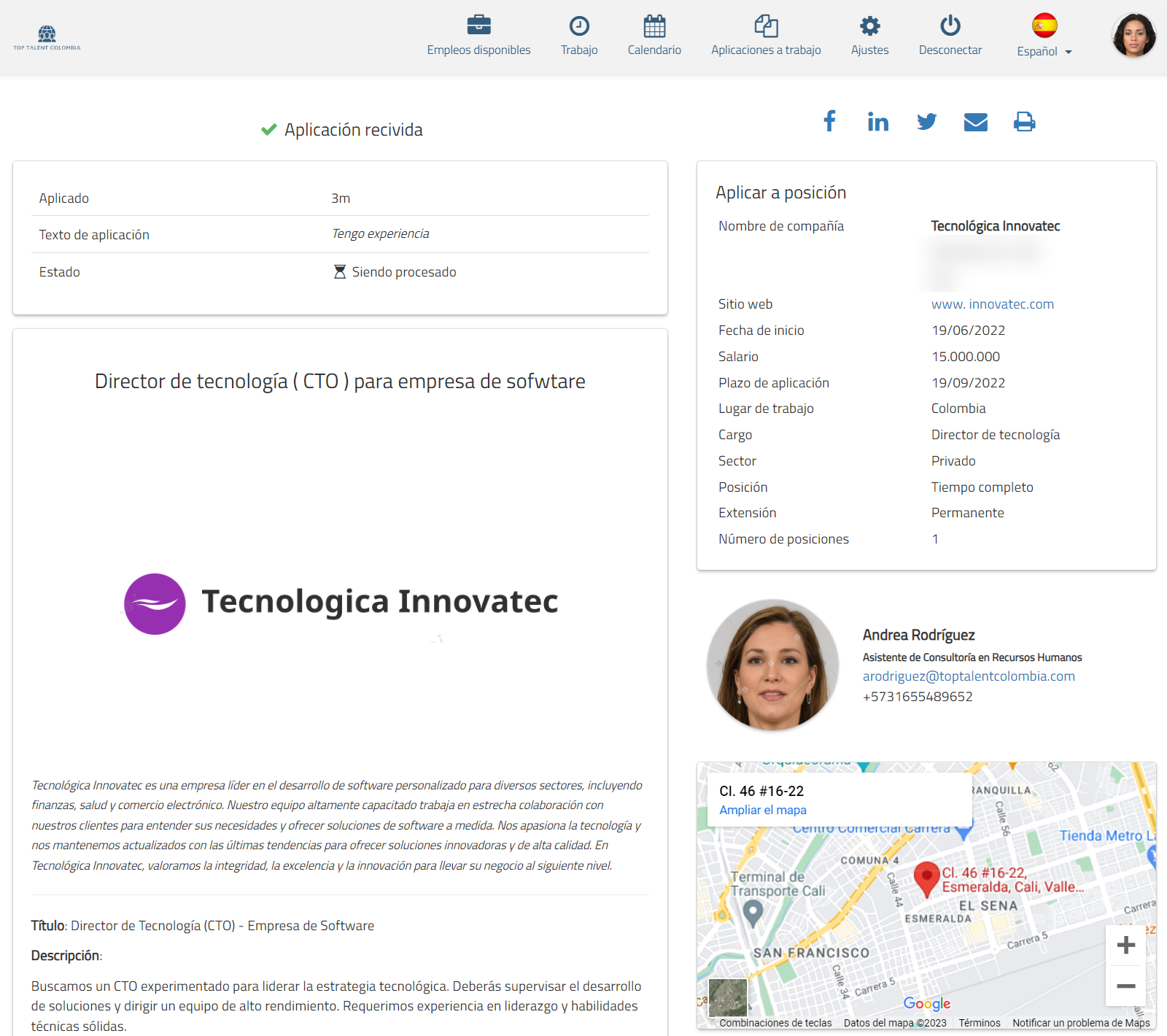Click the Andrea Rodríguez name

918,635
